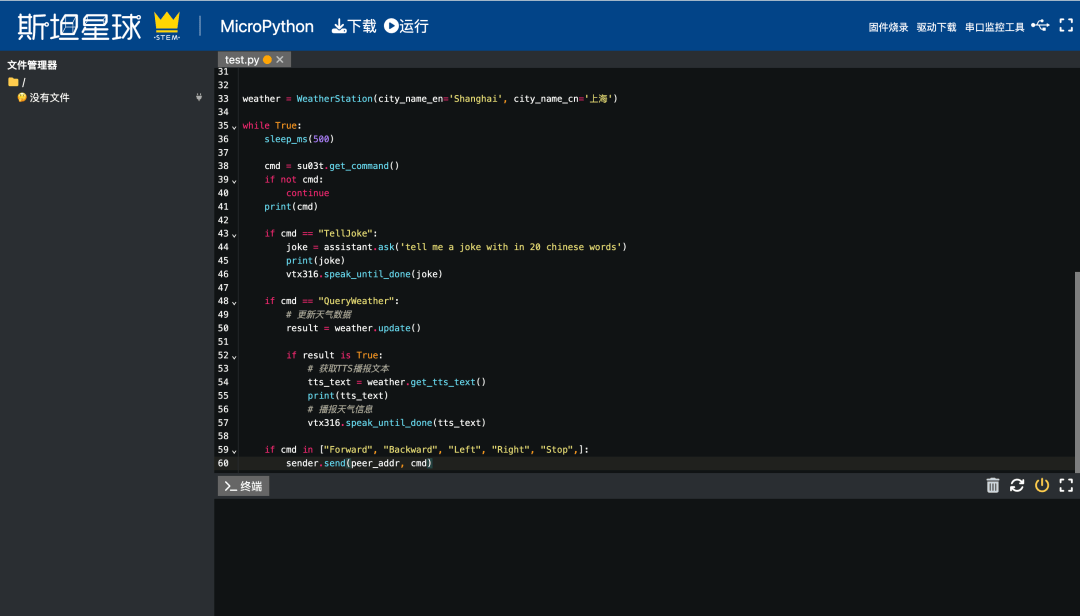The width and height of the screenshot is (1080, 616).
Task: Click the unsaved orange dot on test.py
Action: tap(267, 60)
